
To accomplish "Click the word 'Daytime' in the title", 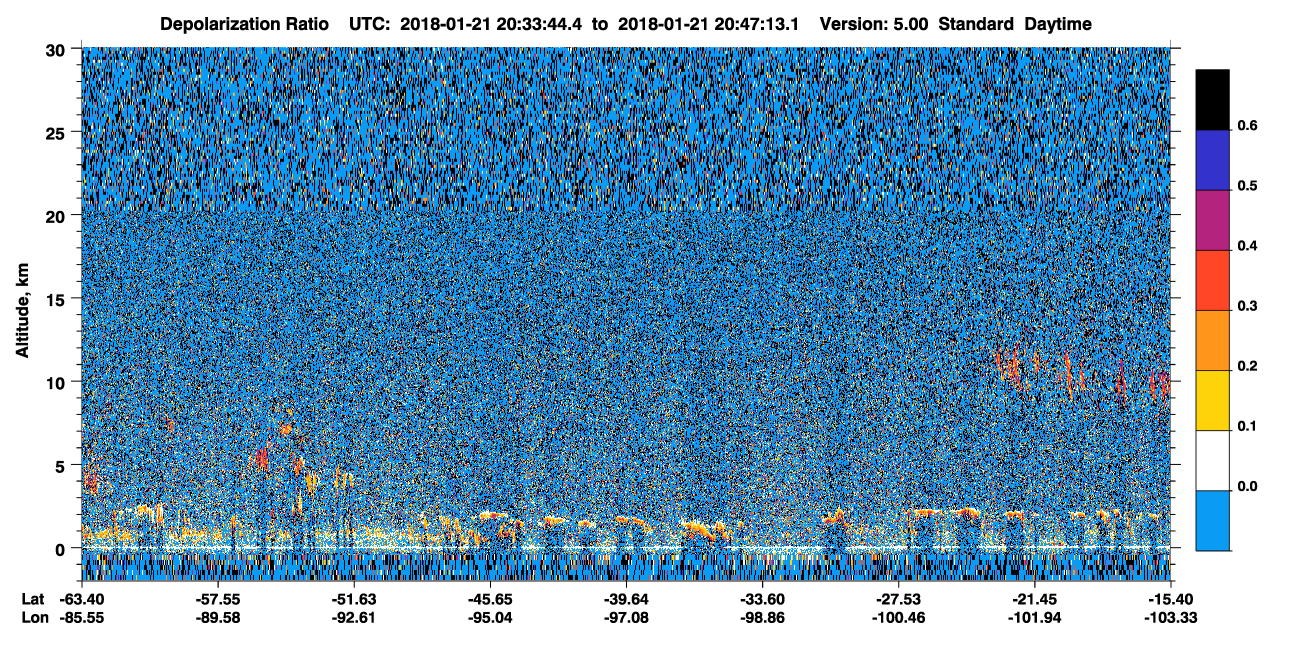I will click(1058, 23).
